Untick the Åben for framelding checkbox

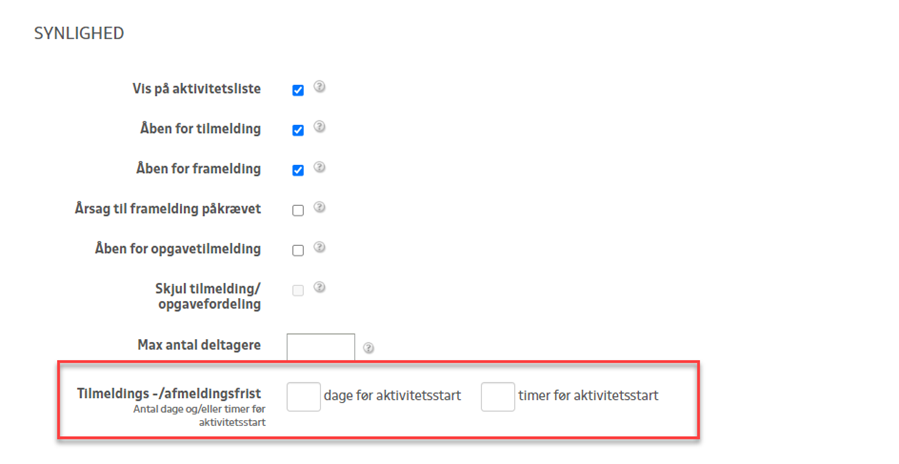click(x=298, y=170)
